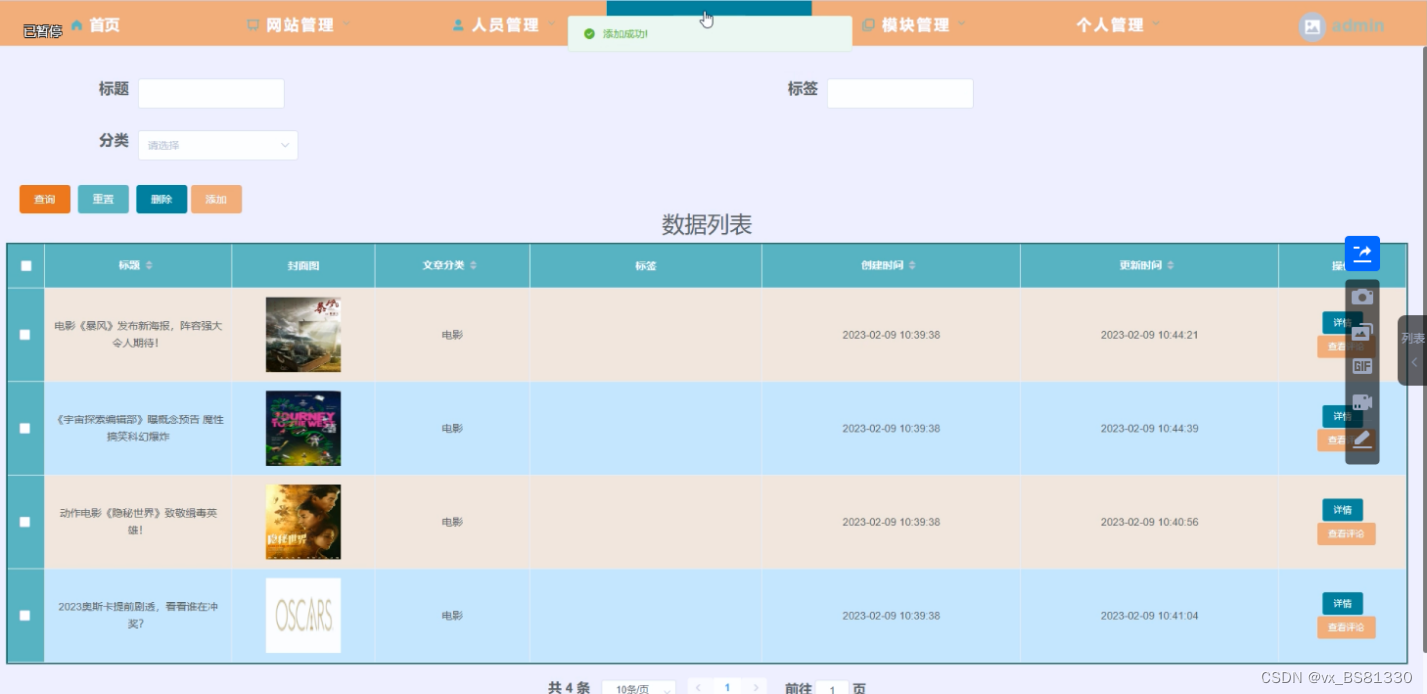The width and height of the screenshot is (1427, 694).
Task: Expand the 模块管理 menu arrow
Action: click(x=962, y=23)
